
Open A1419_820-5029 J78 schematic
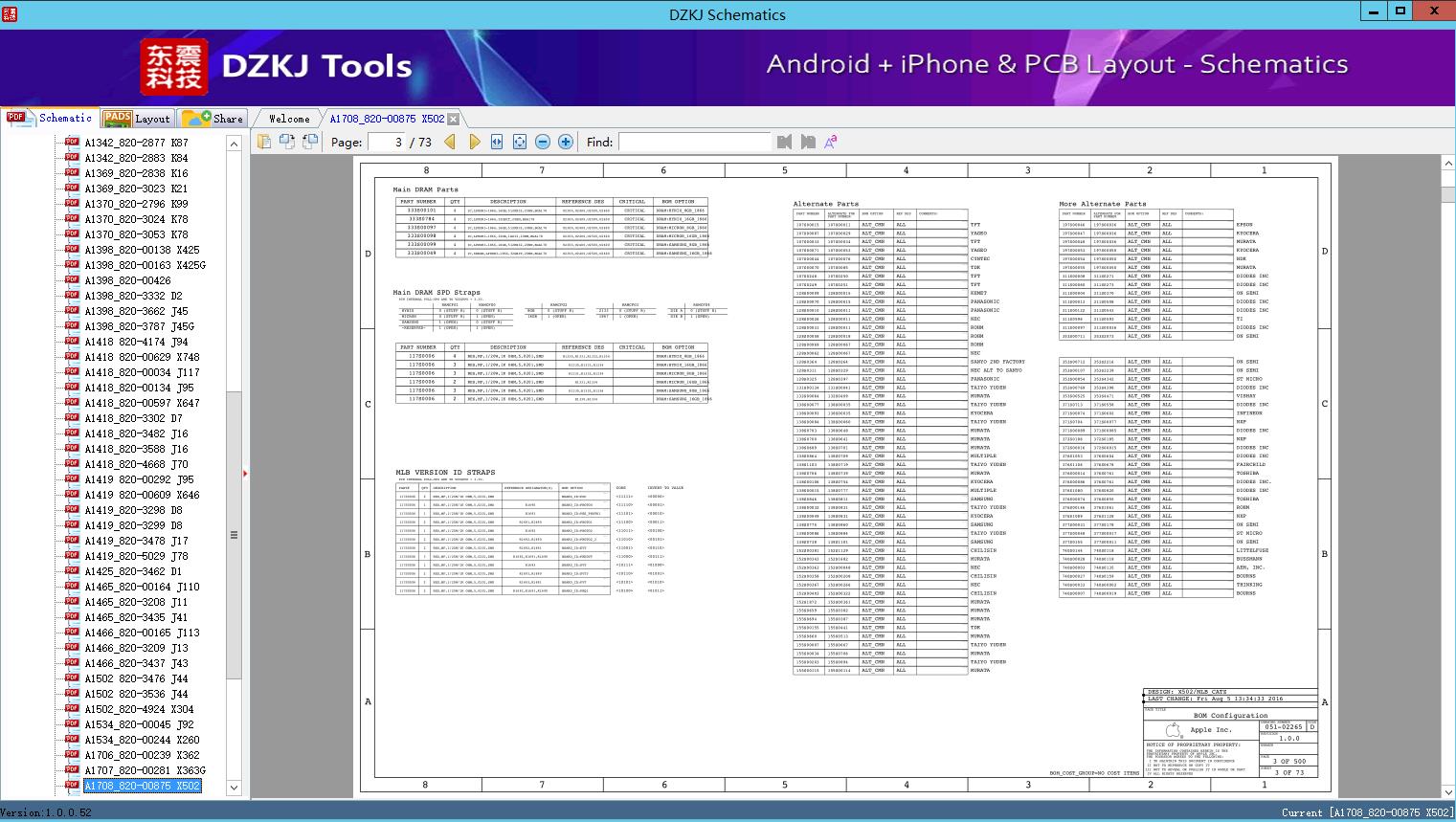click(x=136, y=556)
